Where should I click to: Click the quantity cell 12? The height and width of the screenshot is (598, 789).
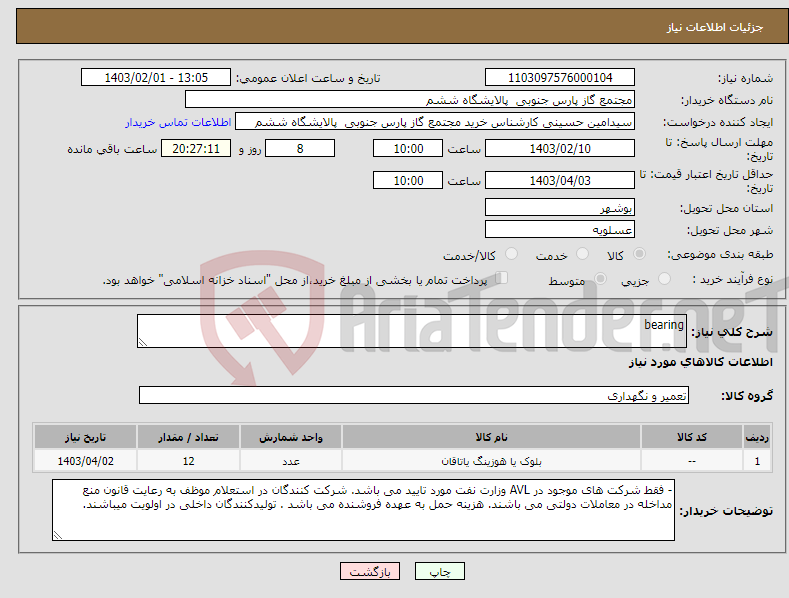click(188, 461)
